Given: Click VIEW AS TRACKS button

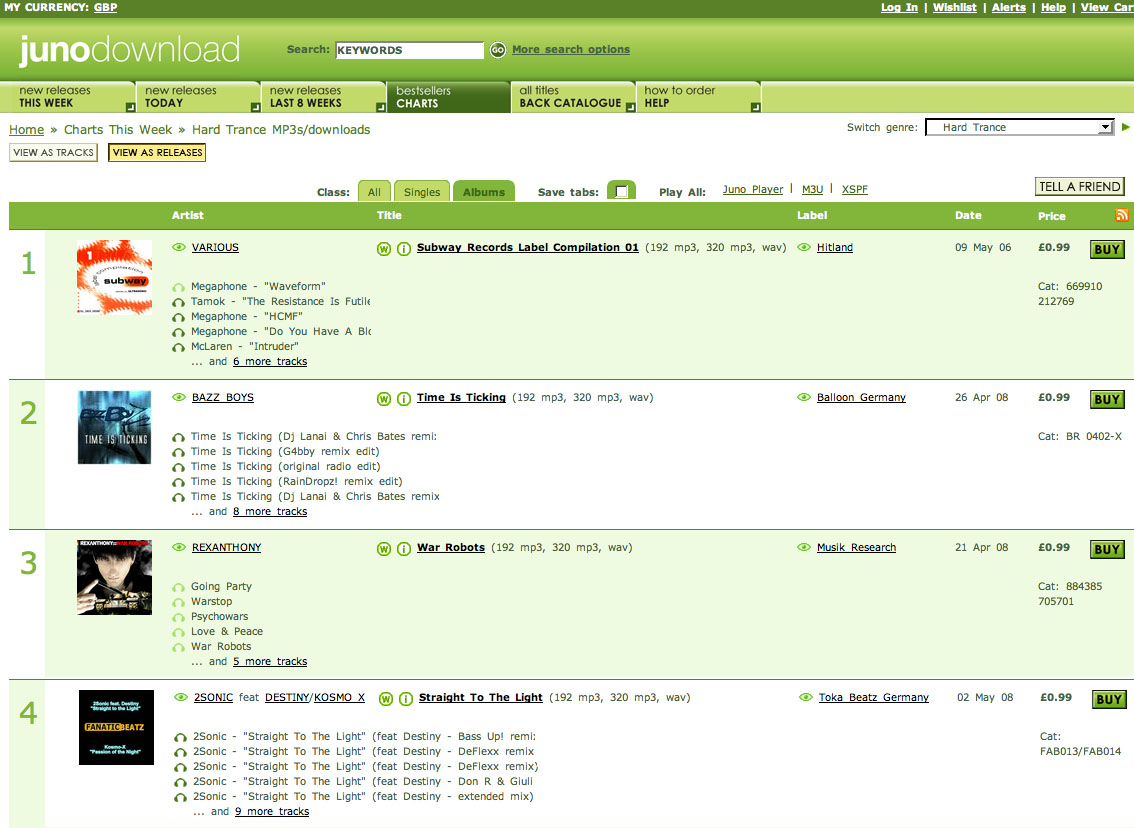Looking at the screenshot, I should 54,153.
